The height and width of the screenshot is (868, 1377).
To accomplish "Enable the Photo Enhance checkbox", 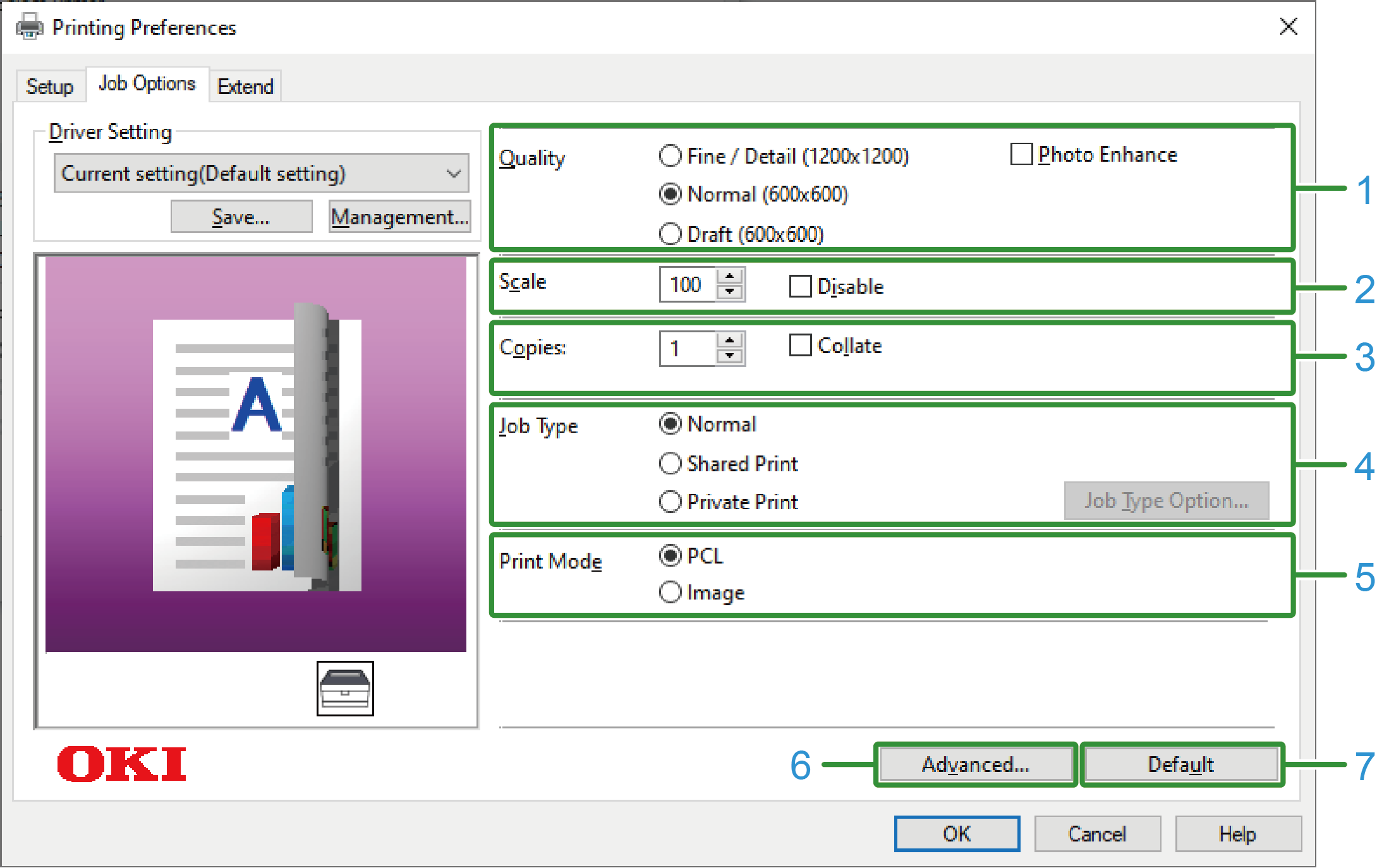I will click(1021, 155).
